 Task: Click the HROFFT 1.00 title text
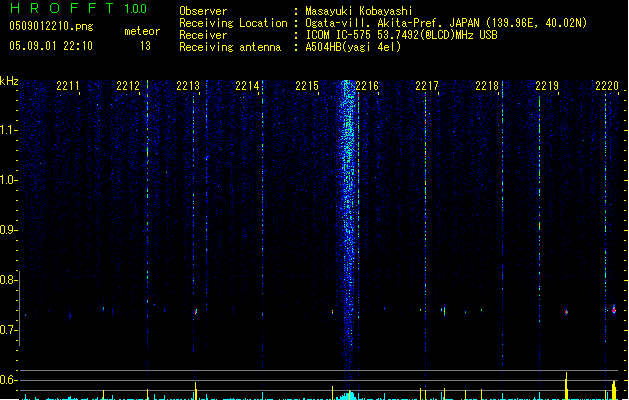coord(79,8)
